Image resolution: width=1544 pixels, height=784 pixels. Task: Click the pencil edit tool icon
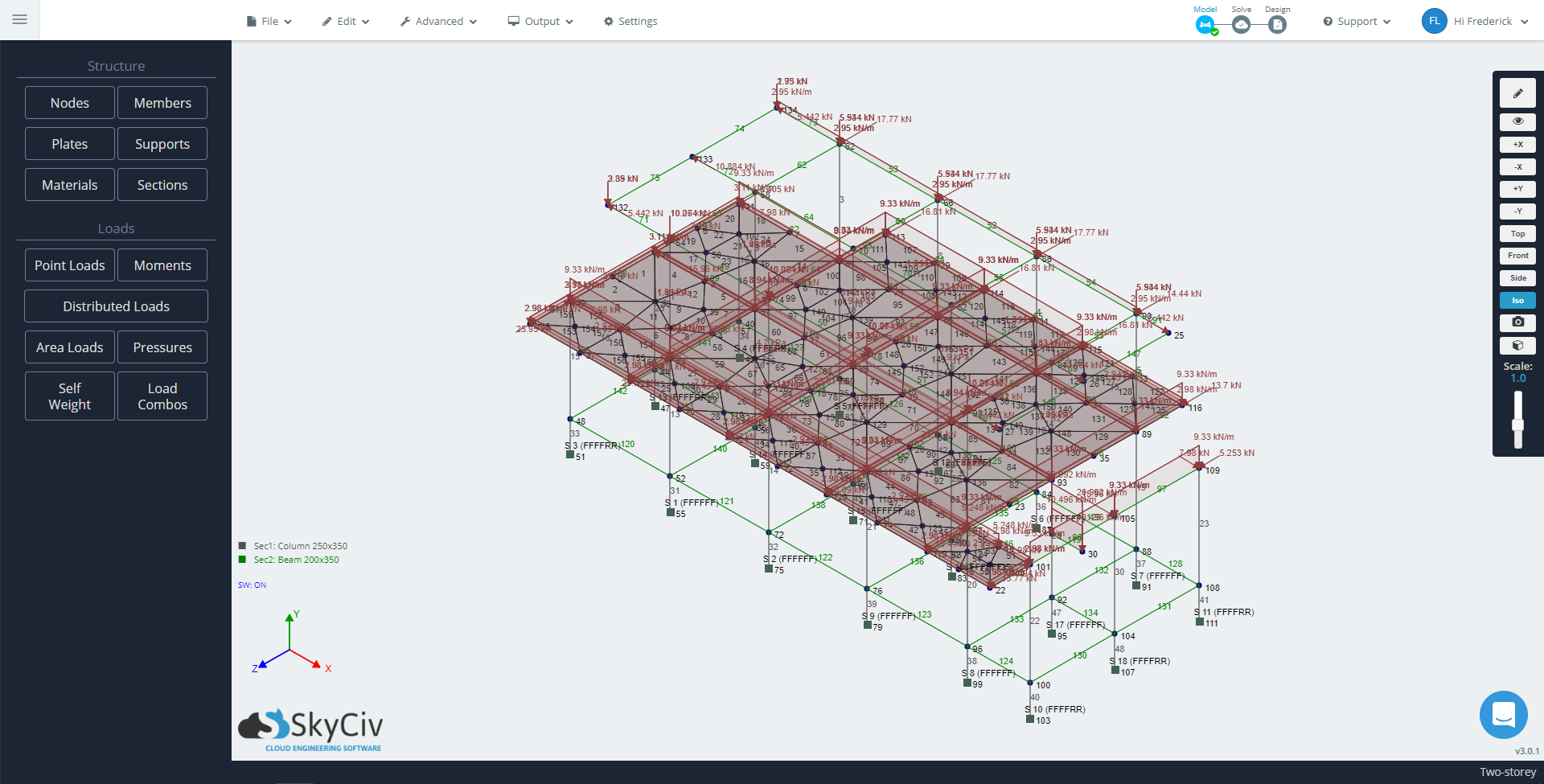pos(1517,93)
